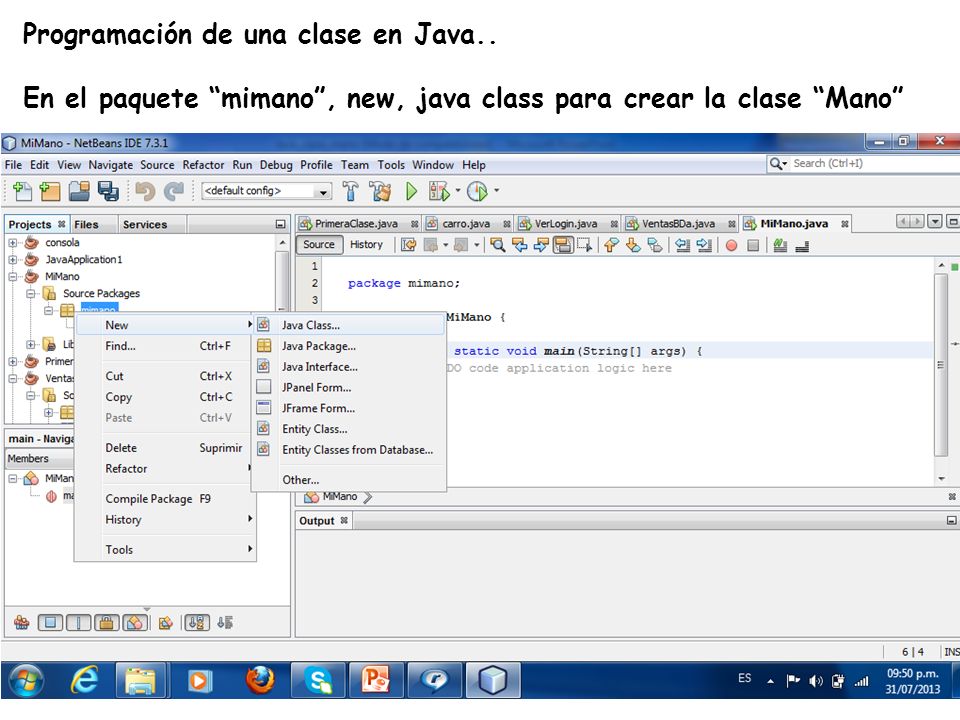Switch to the Services tab
Viewport: 960px width, 720px height.
(144, 225)
